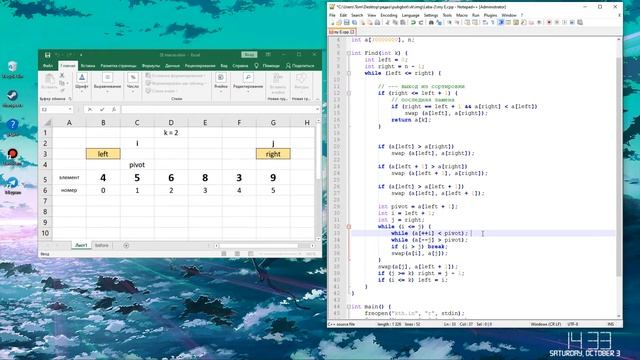Click the Page Layout view icon in Excel
The width and height of the screenshot is (640, 360).
(x=237, y=254)
